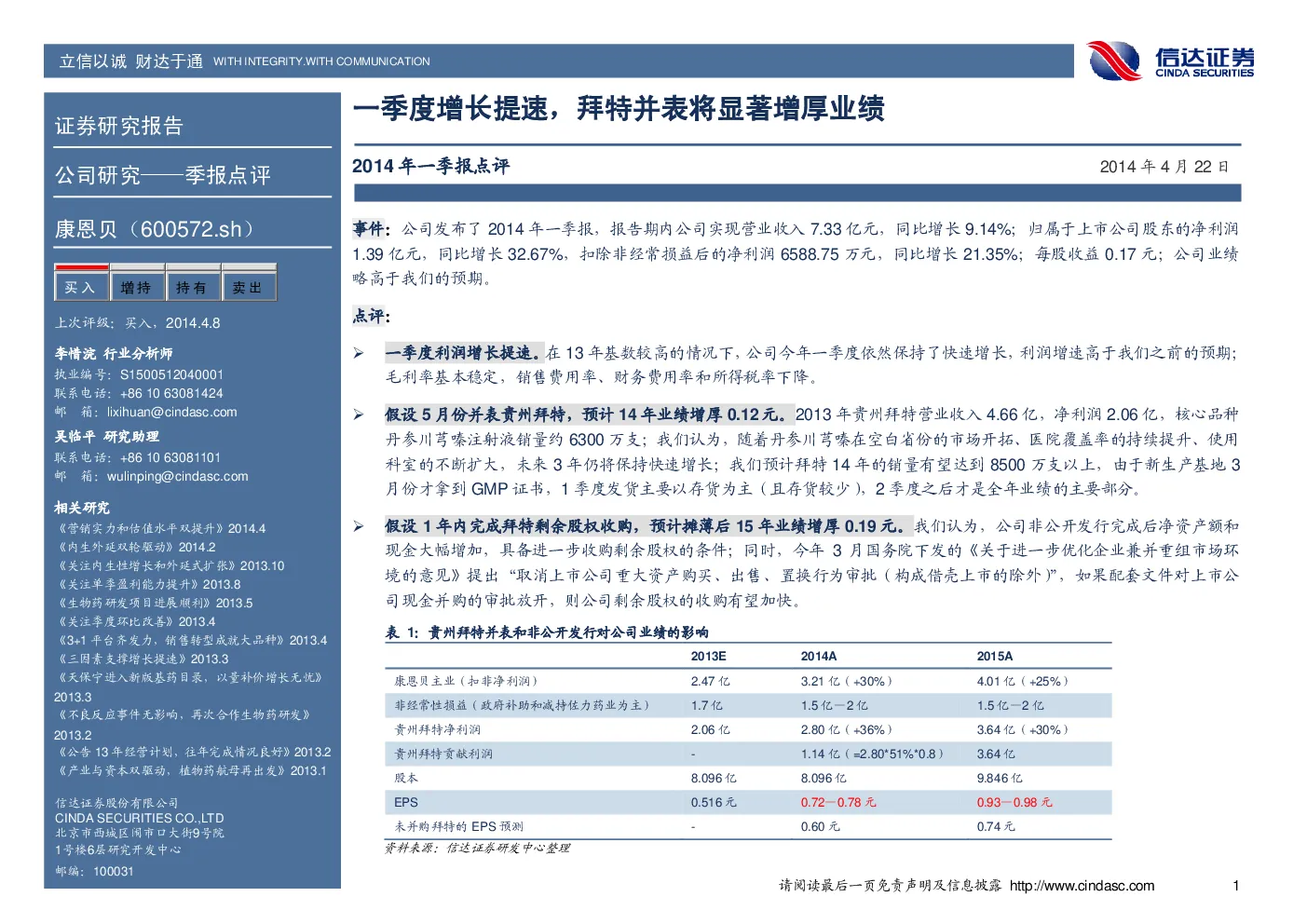Click row label 未并购拜特的EPS预测
This screenshot has width=1307, height=924.
tap(458, 826)
